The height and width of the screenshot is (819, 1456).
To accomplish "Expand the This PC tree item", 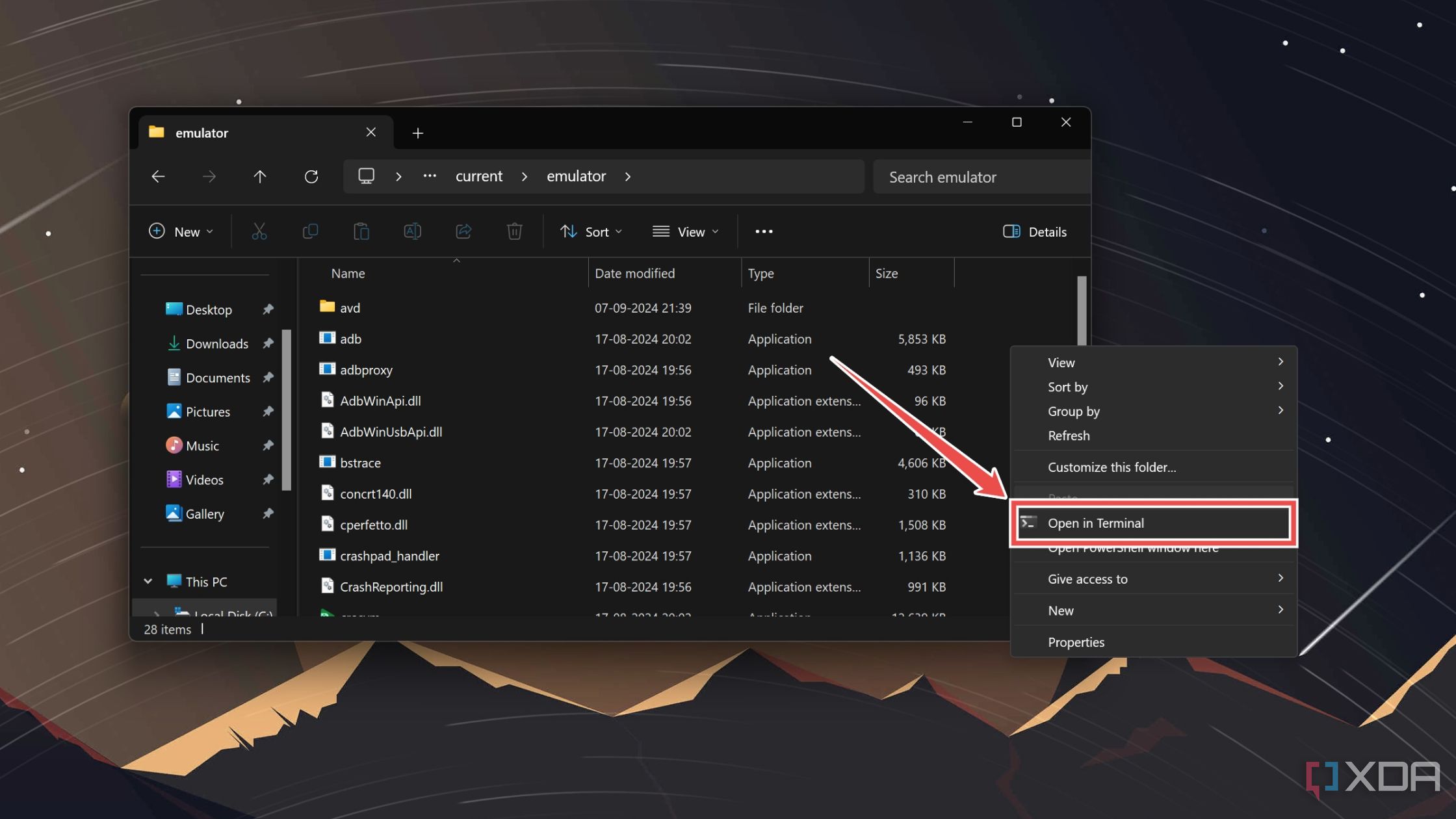I will 147,581.
